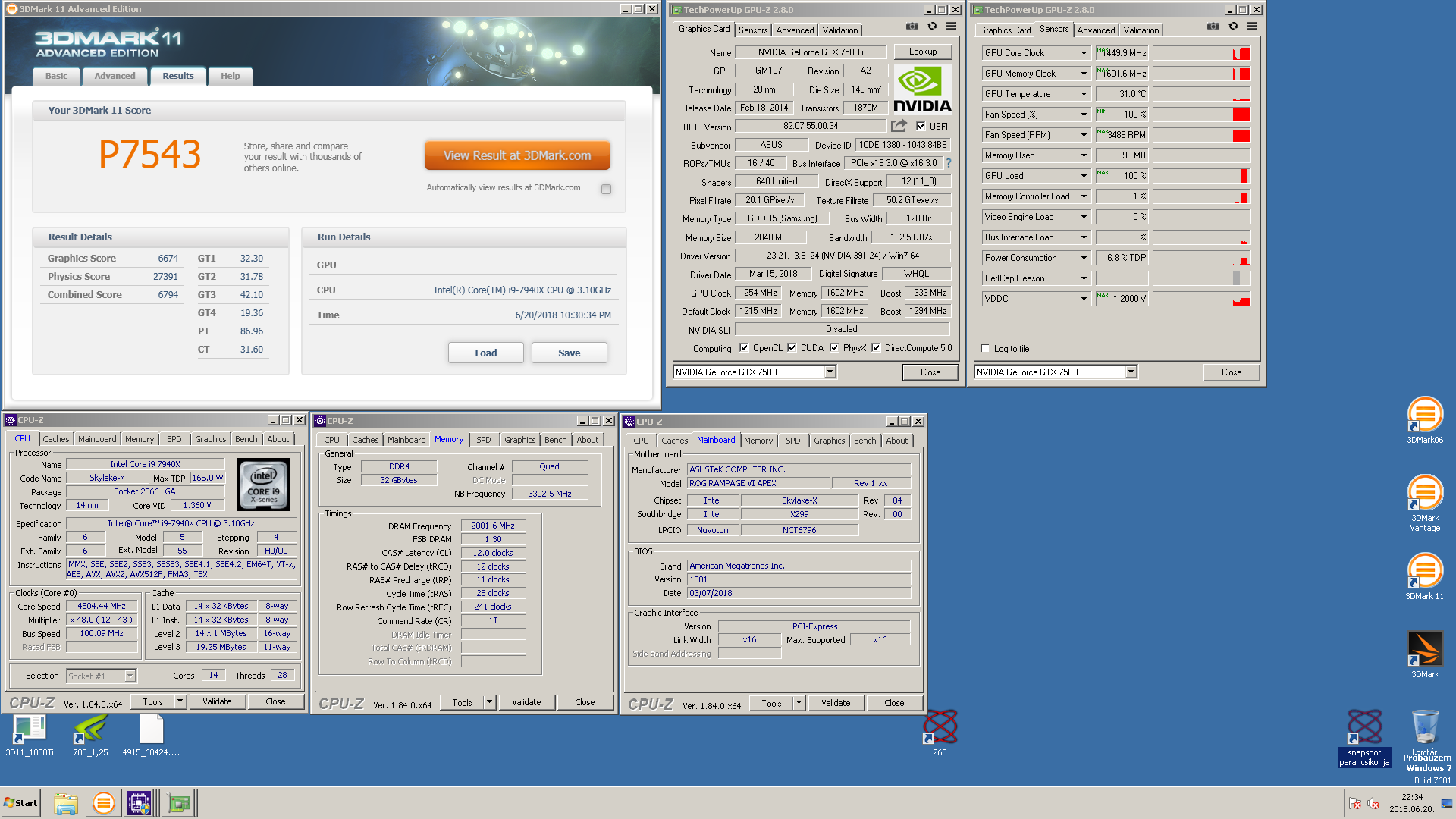The image size is (1456, 819).
Task: Click the Bus Interface question mark icon
Action: 948,163
